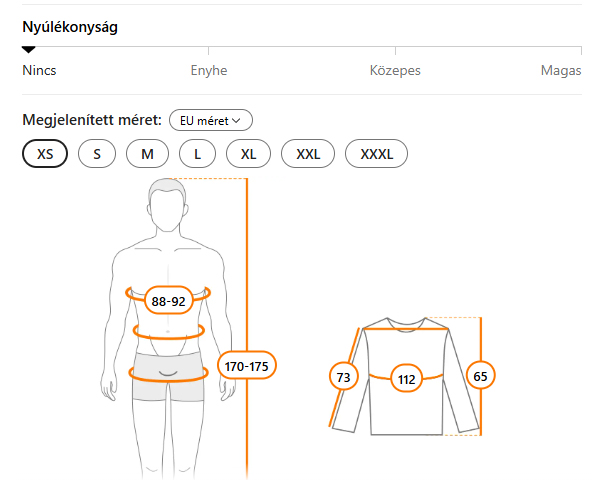Pick the M size pill

click(x=147, y=154)
